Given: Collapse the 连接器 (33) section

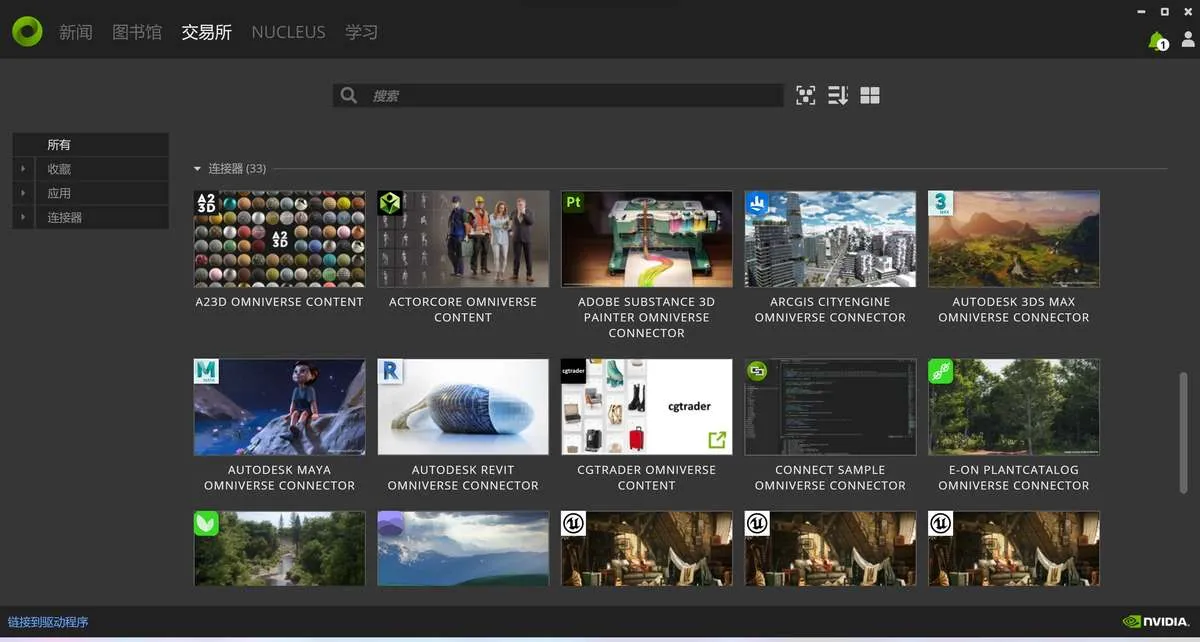Looking at the screenshot, I should [x=198, y=169].
